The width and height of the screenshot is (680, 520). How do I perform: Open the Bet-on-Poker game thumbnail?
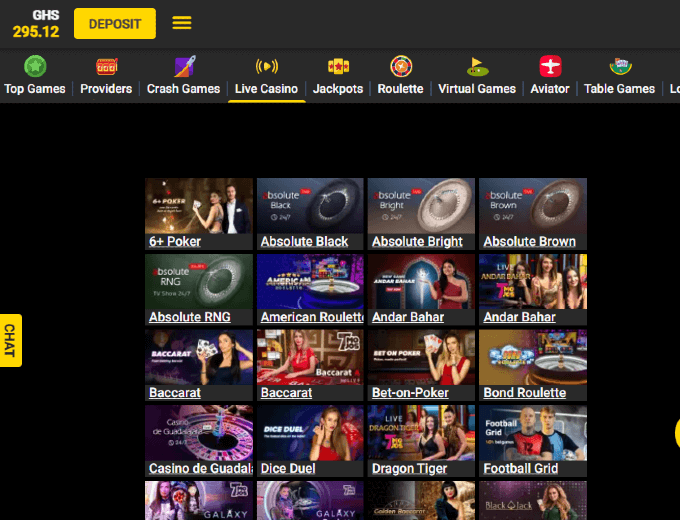tap(421, 357)
